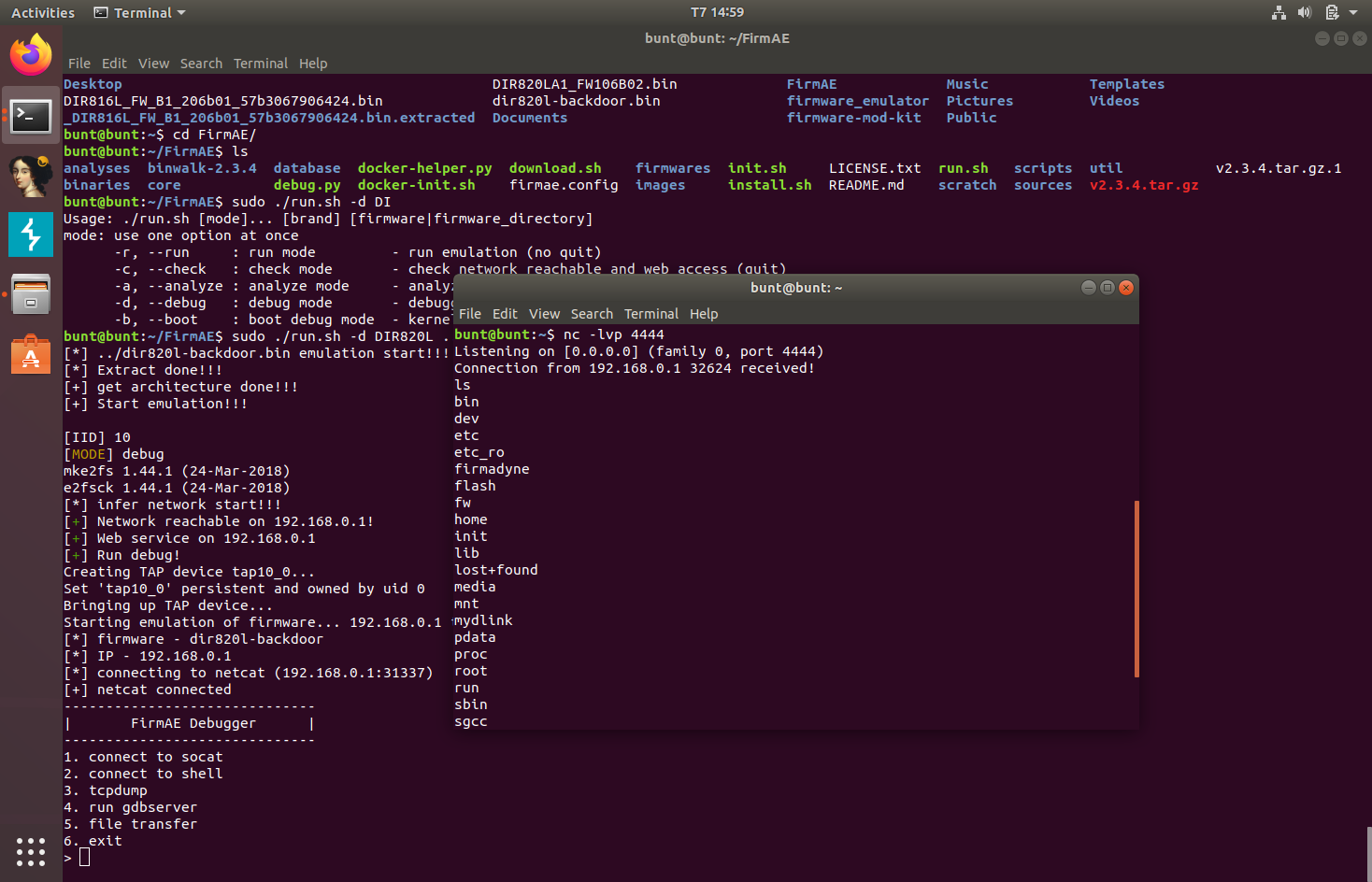Click 'dir820l-backdoor.bin' in the ls output

pyautogui.click(x=576, y=101)
